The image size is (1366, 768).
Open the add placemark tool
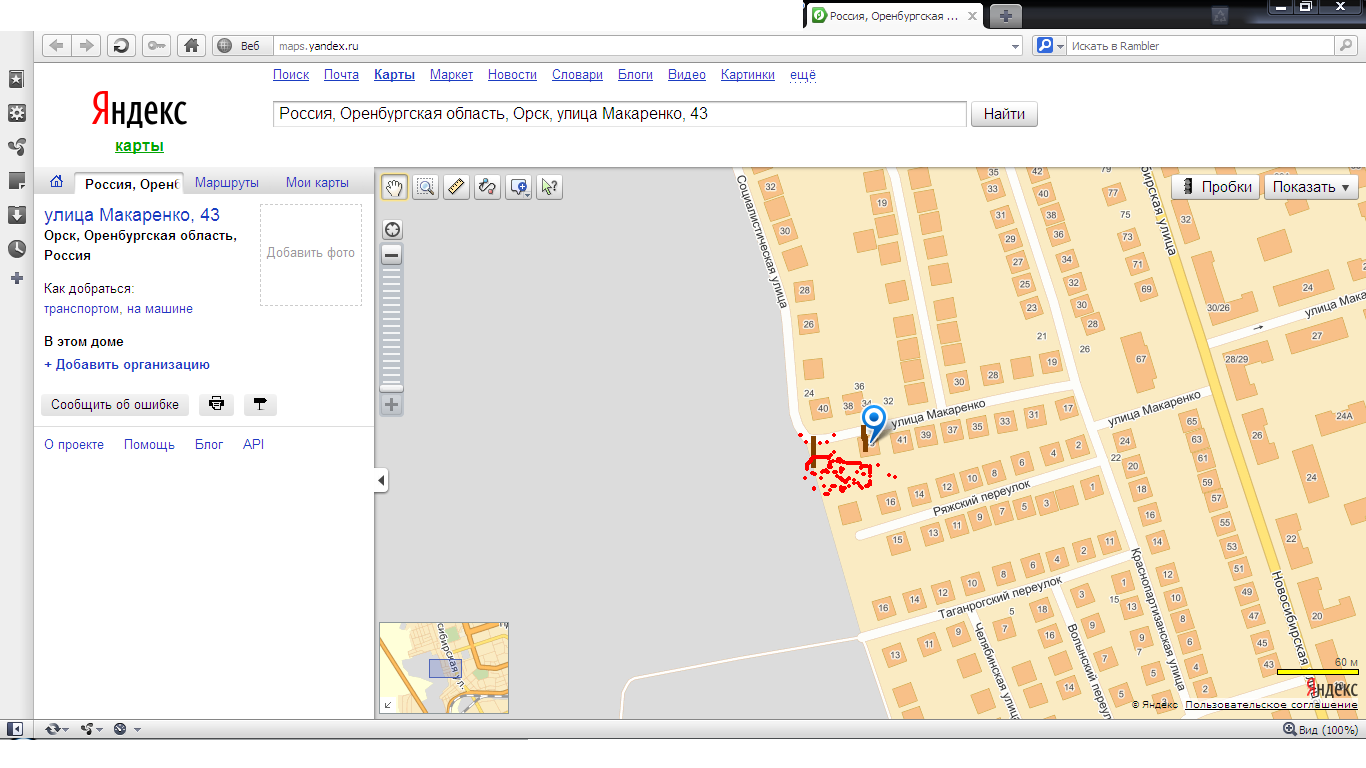519,186
